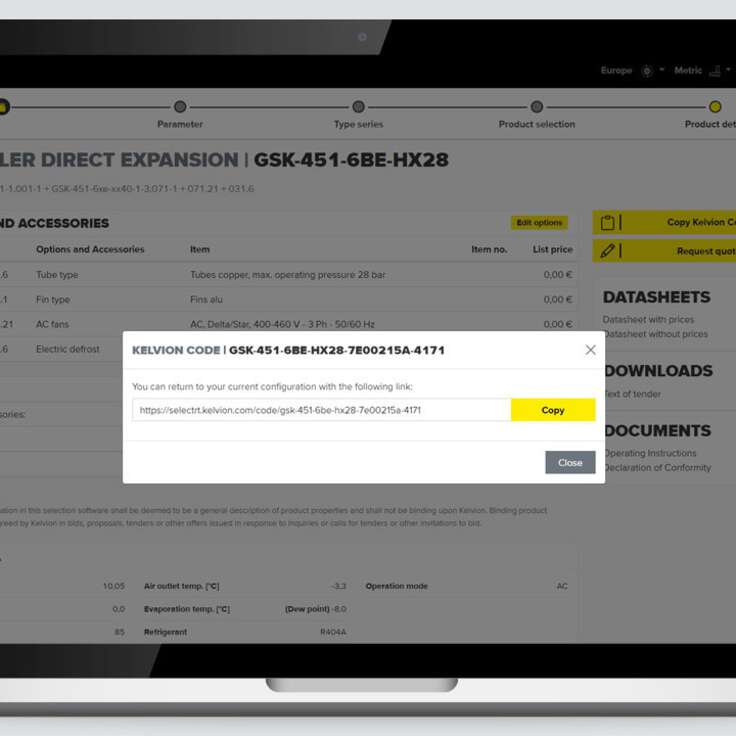
Task: Click the Item no. column header
Action: pyautogui.click(x=489, y=249)
